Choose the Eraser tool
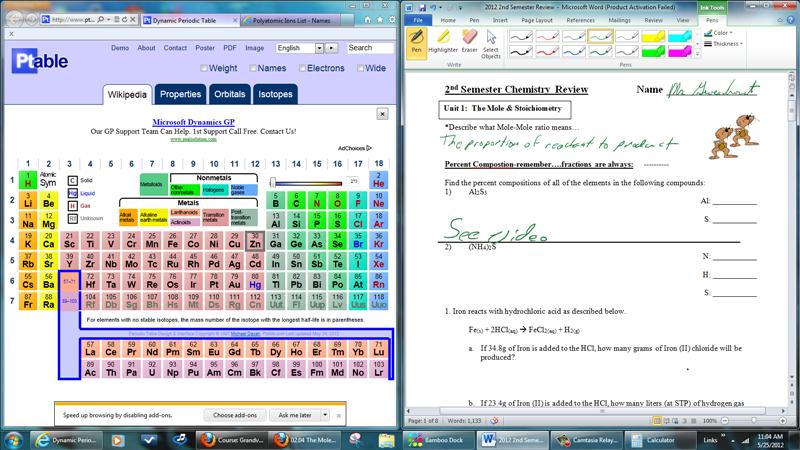The image size is (800, 450). point(469,41)
